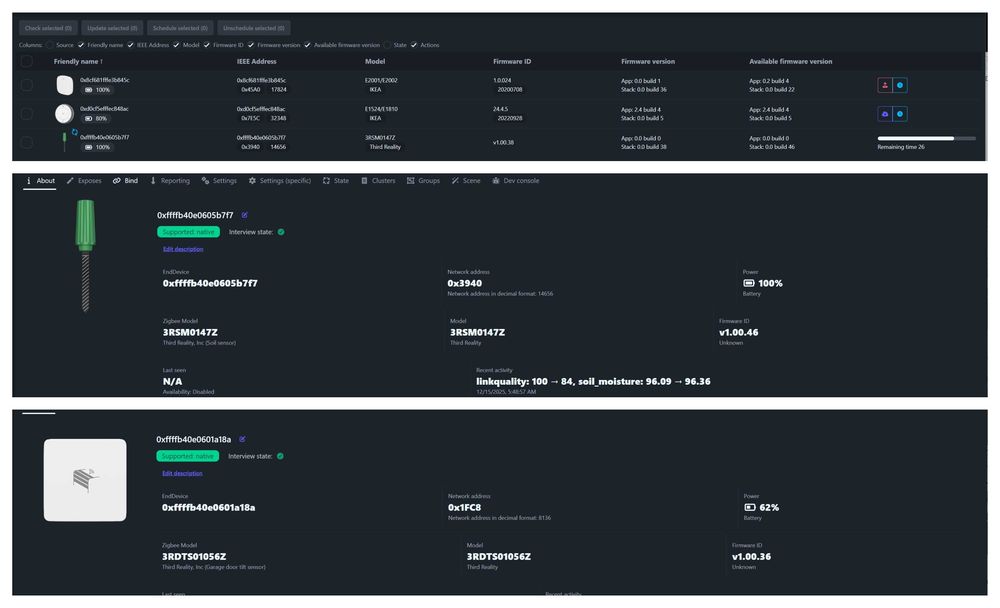Viewport: 1000px width, 608px height.
Task: Sort by Available firmware version column header
Action: pos(791,62)
